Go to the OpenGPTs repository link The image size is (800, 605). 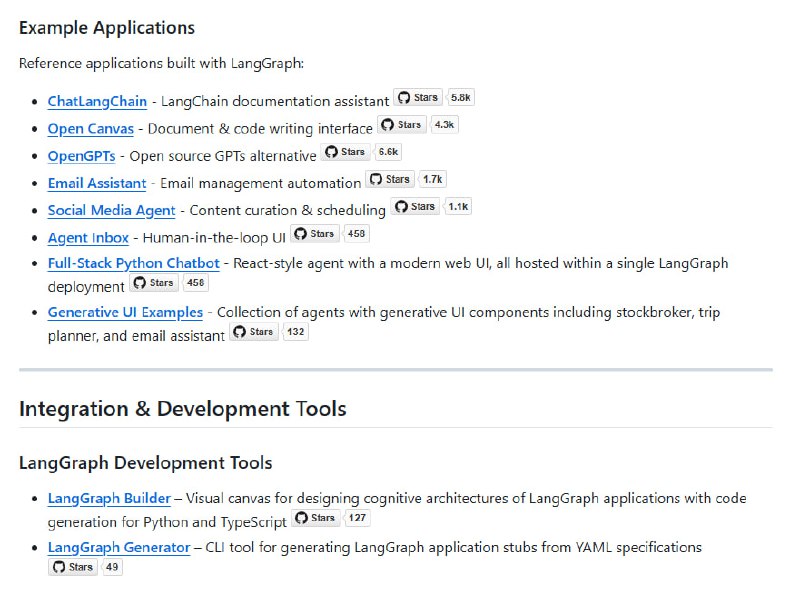81,156
